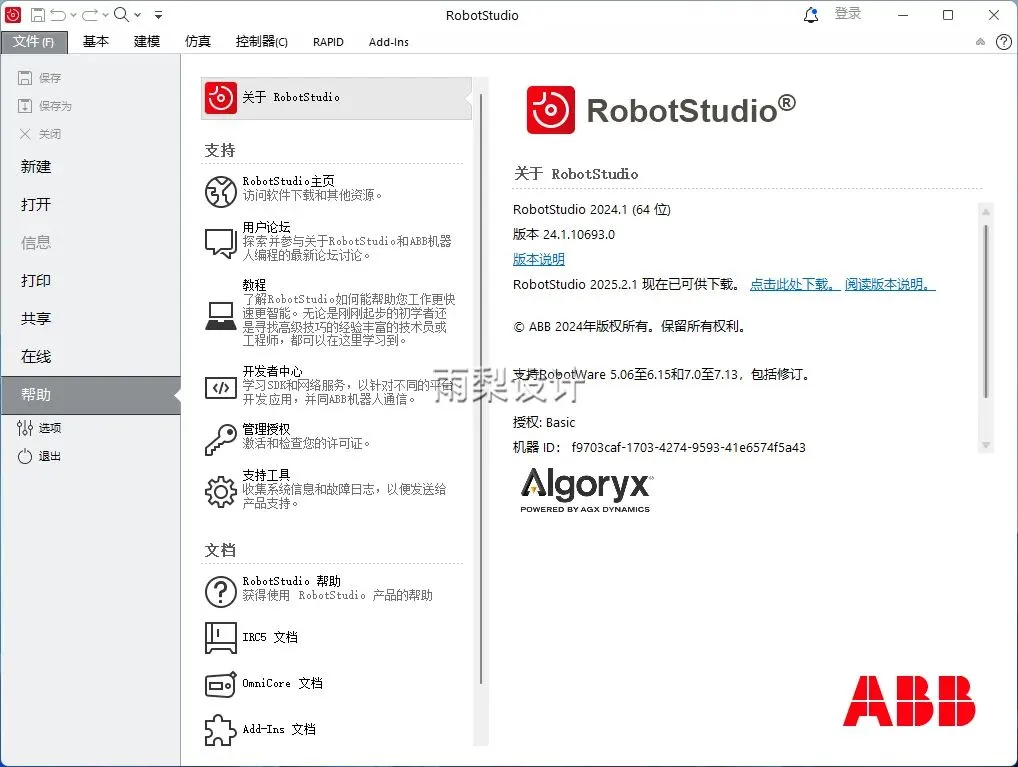Screen dimensions: 1018x767
Task: Click the tutorials laptop icon
Action: 221,316
